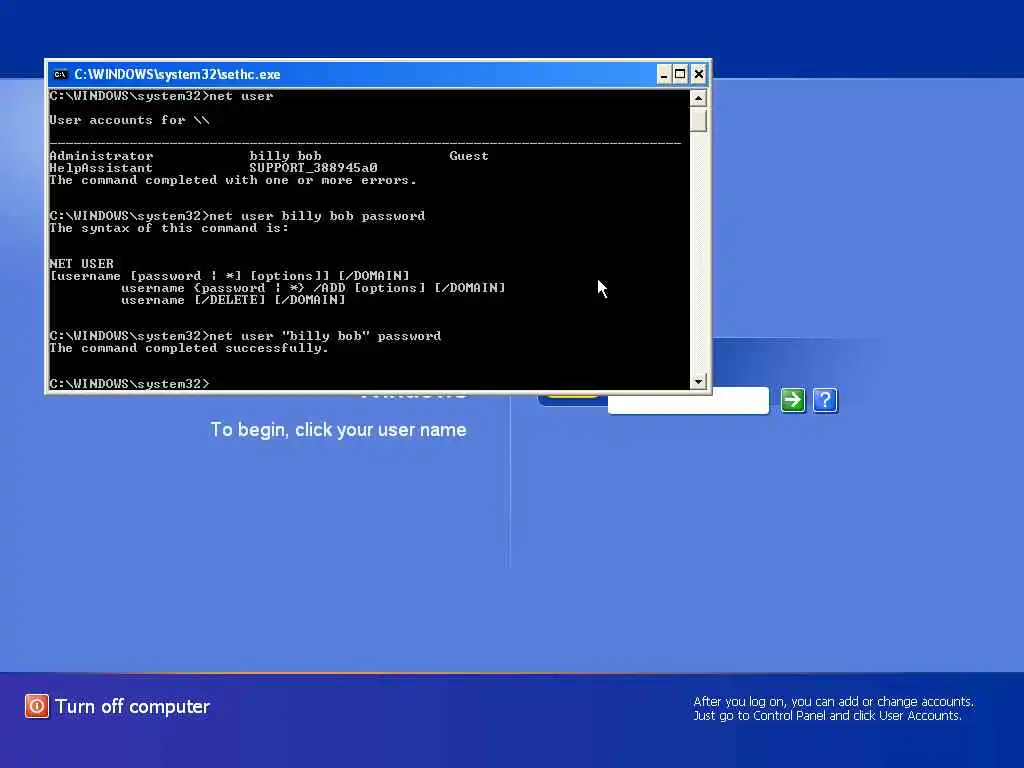Click the password input field on login screen
1024x768 pixels.
click(x=688, y=401)
